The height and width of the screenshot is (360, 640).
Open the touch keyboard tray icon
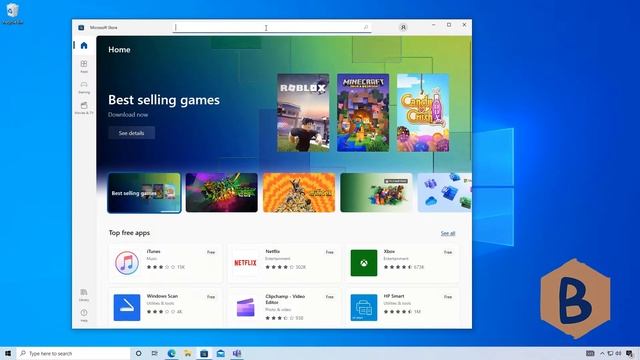click(590, 353)
